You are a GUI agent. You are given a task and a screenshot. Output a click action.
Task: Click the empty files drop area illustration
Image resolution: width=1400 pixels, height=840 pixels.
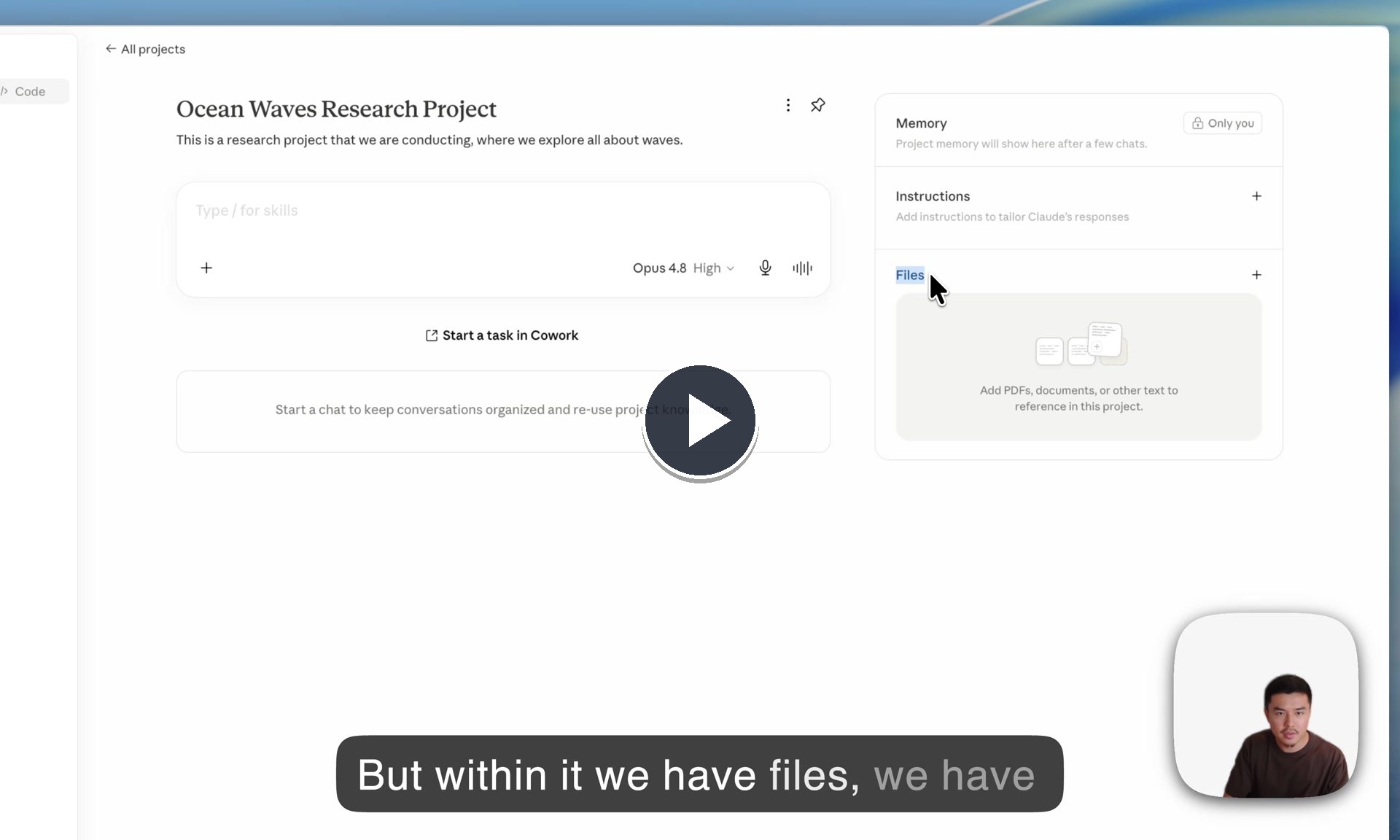click(x=1081, y=343)
